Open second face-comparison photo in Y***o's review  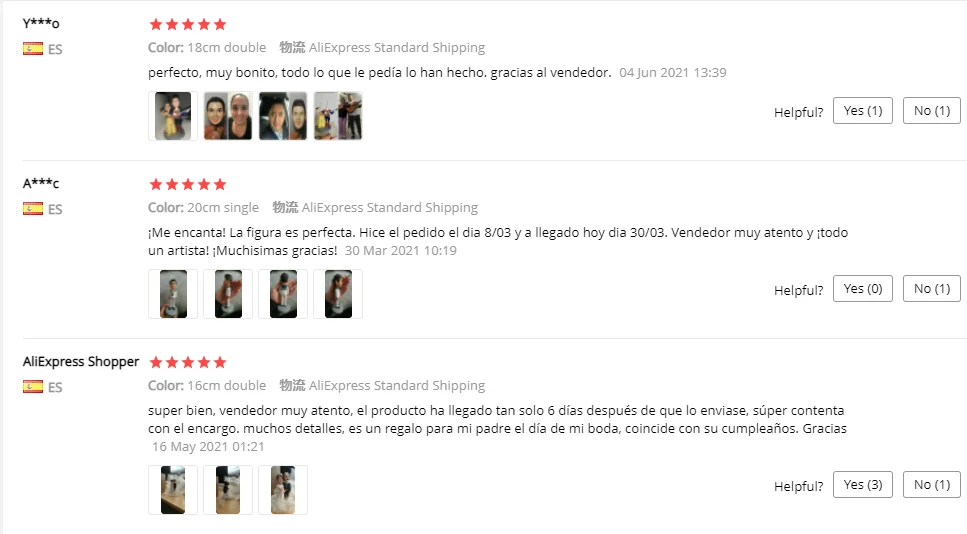coord(282,116)
